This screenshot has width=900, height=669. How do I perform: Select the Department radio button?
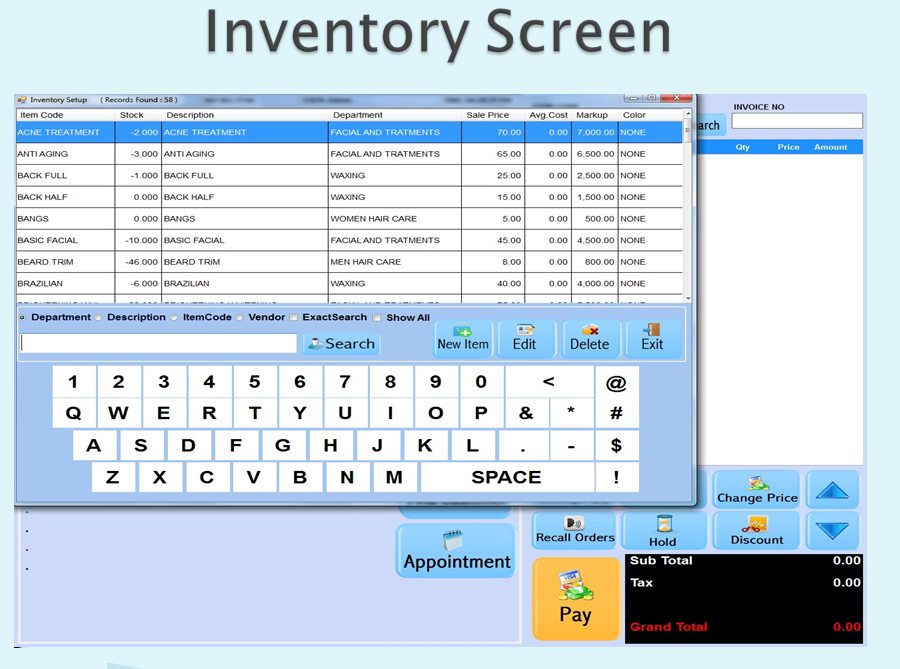[23, 318]
